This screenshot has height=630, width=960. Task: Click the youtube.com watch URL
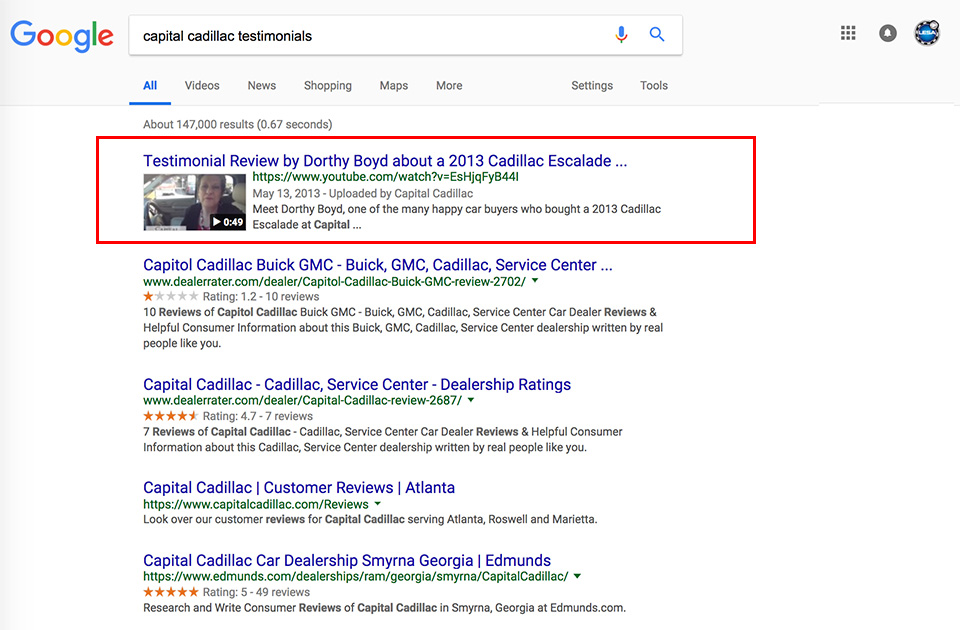[386, 177]
